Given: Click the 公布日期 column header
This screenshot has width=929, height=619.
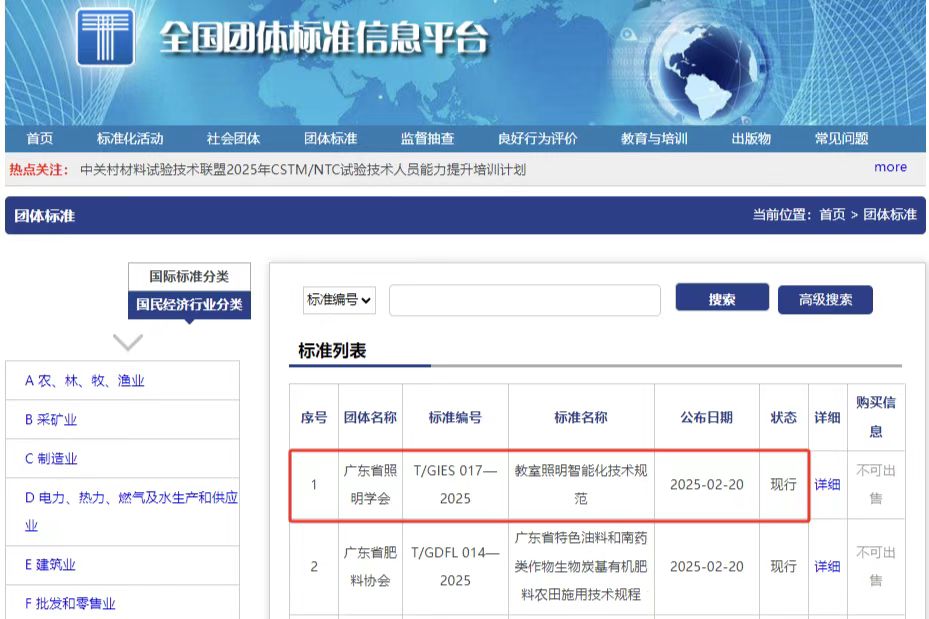Looking at the screenshot, I should click(707, 417).
